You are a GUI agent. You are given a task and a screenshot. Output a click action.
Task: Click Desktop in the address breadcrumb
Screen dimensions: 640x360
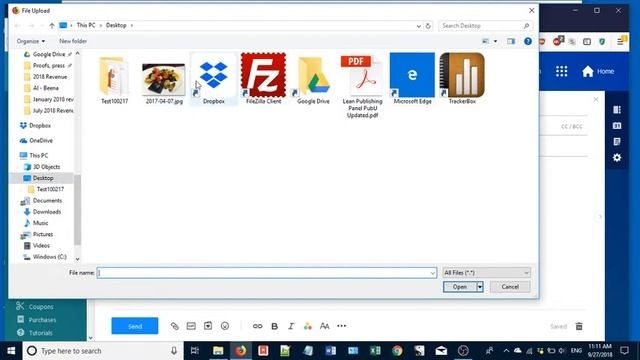tap(116, 25)
